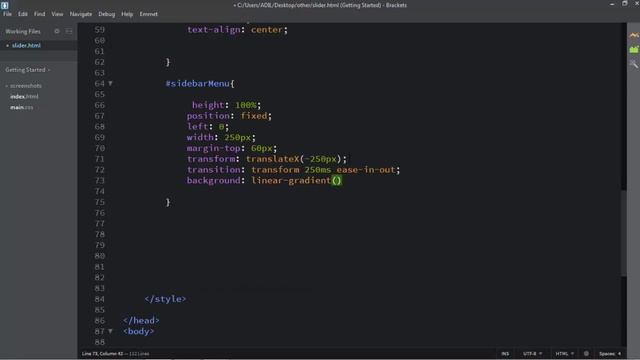Toggle INS insert mode in status bar
This screenshot has height=360, width=640.
[x=505, y=353]
